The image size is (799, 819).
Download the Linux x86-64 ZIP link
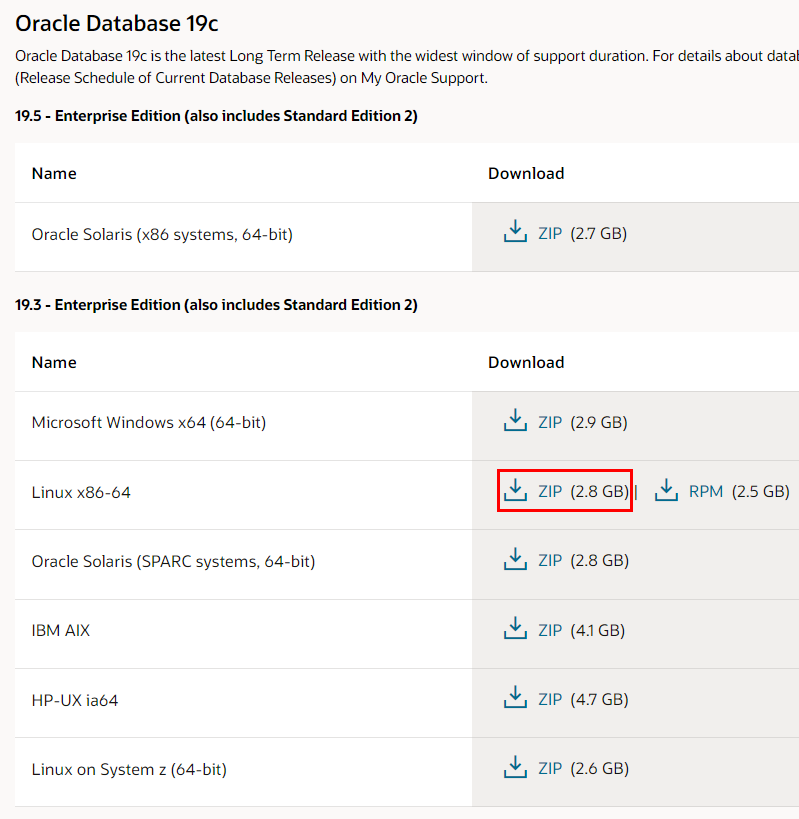tap(550, 492)
